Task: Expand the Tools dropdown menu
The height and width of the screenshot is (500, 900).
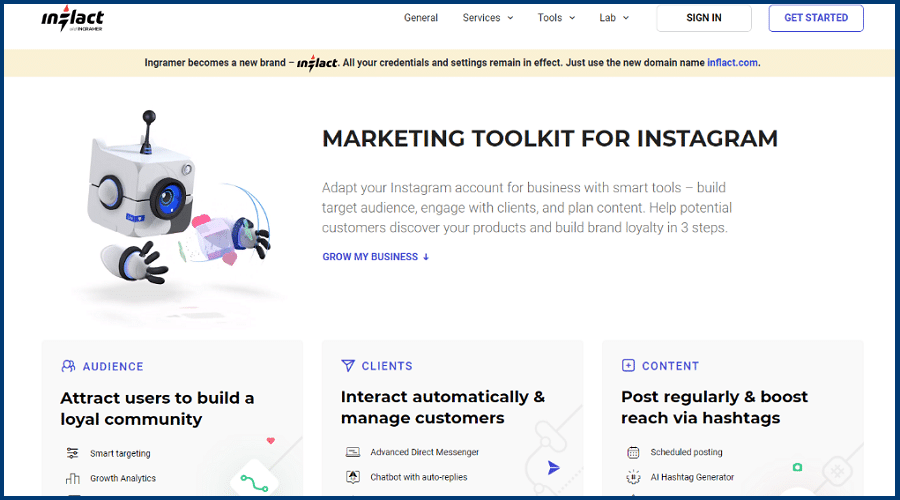Action: pyautogui.click(x=556, y=18)
